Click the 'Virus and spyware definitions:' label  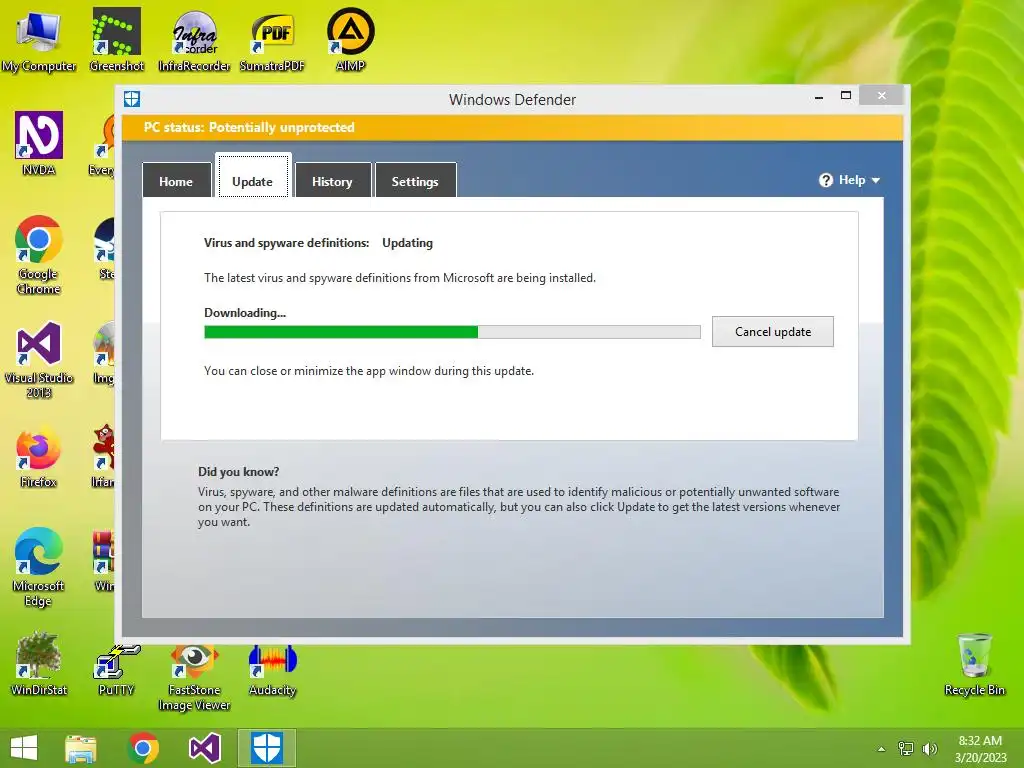(x=287, y=243)
